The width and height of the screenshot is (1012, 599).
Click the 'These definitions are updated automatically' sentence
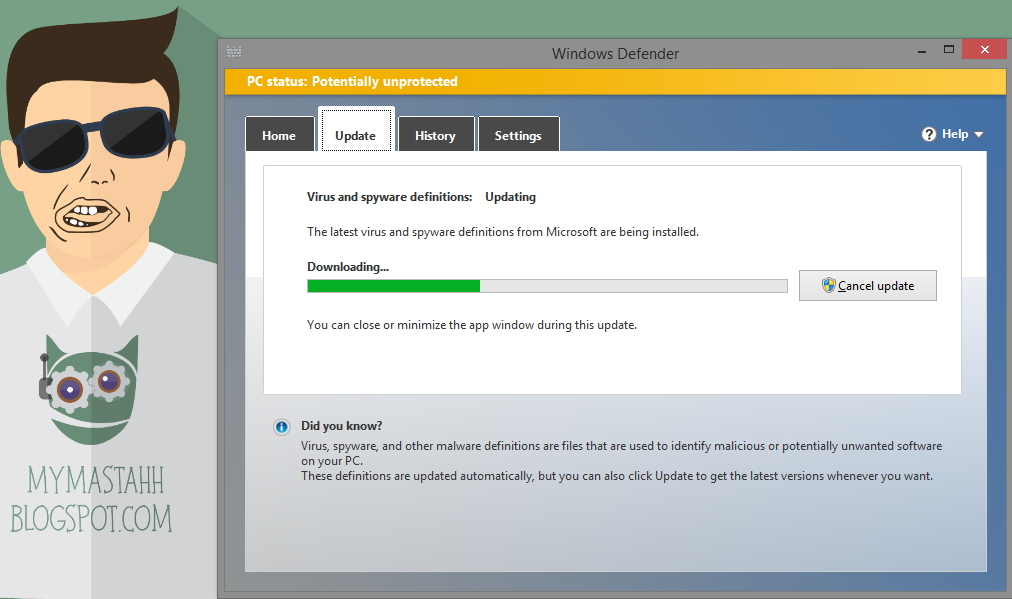[x=616, y=476]
